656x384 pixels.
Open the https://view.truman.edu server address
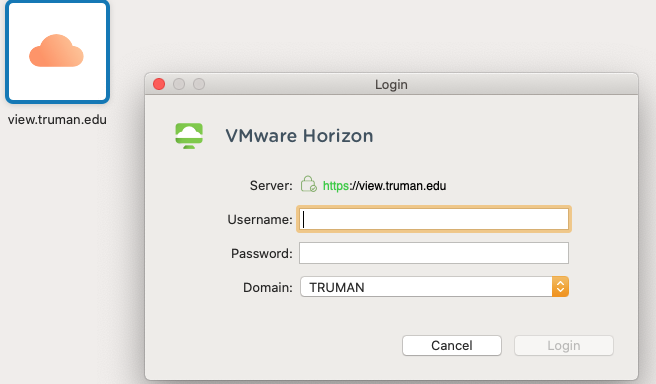(x=384, y=185)
